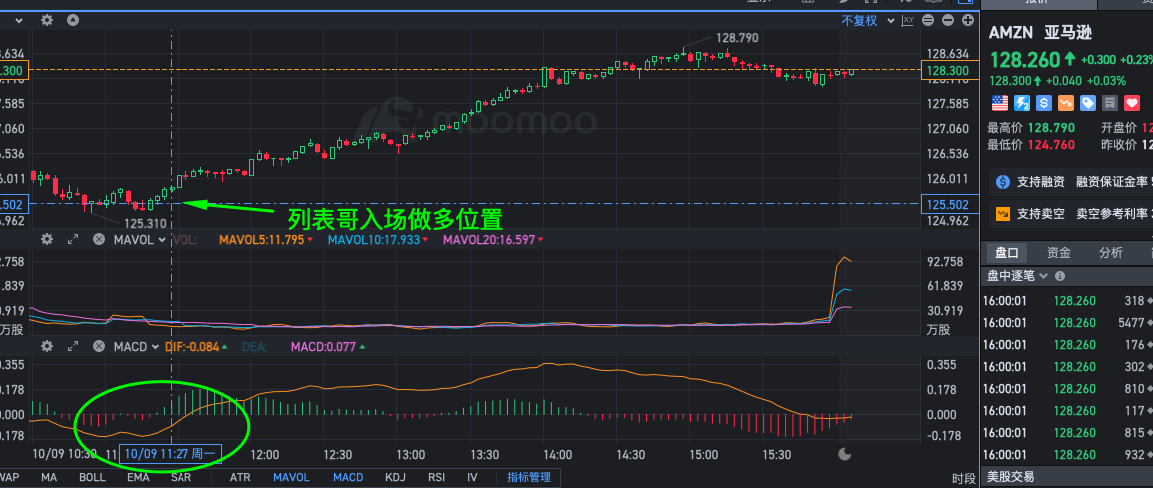Click the 时段 session label
The image size is (1153, 488).
click(963, 478)
